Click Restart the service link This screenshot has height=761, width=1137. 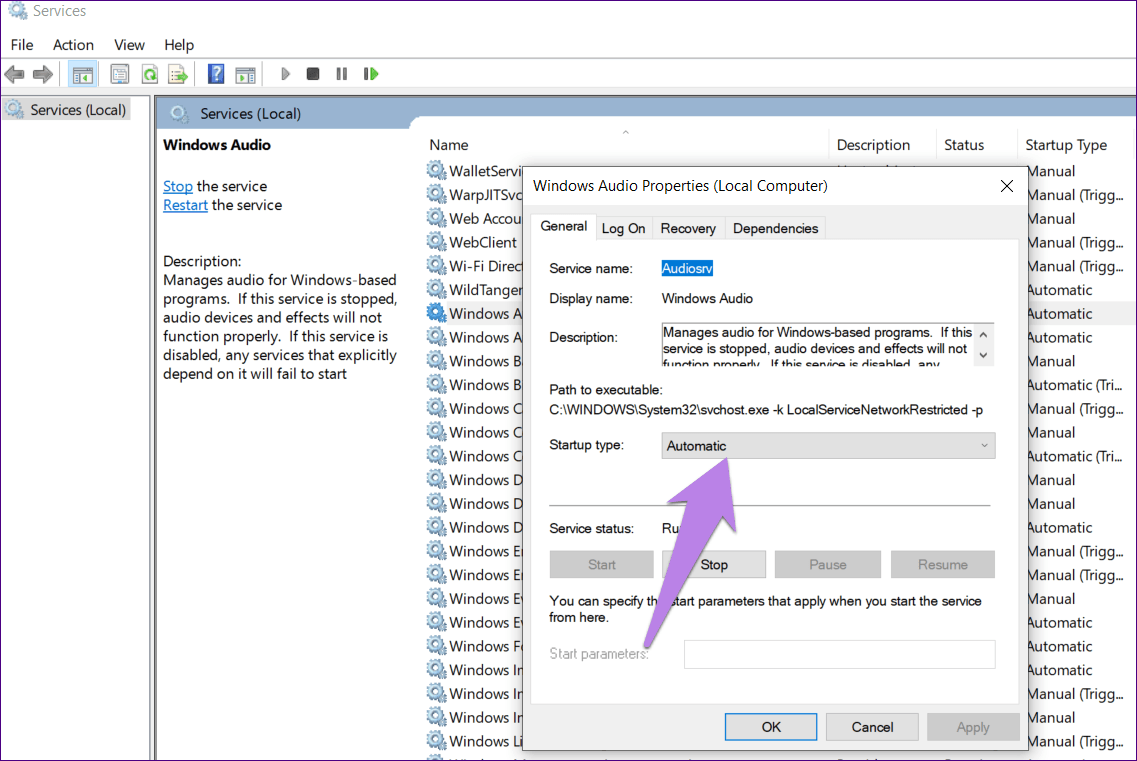(x=186, y=205)
